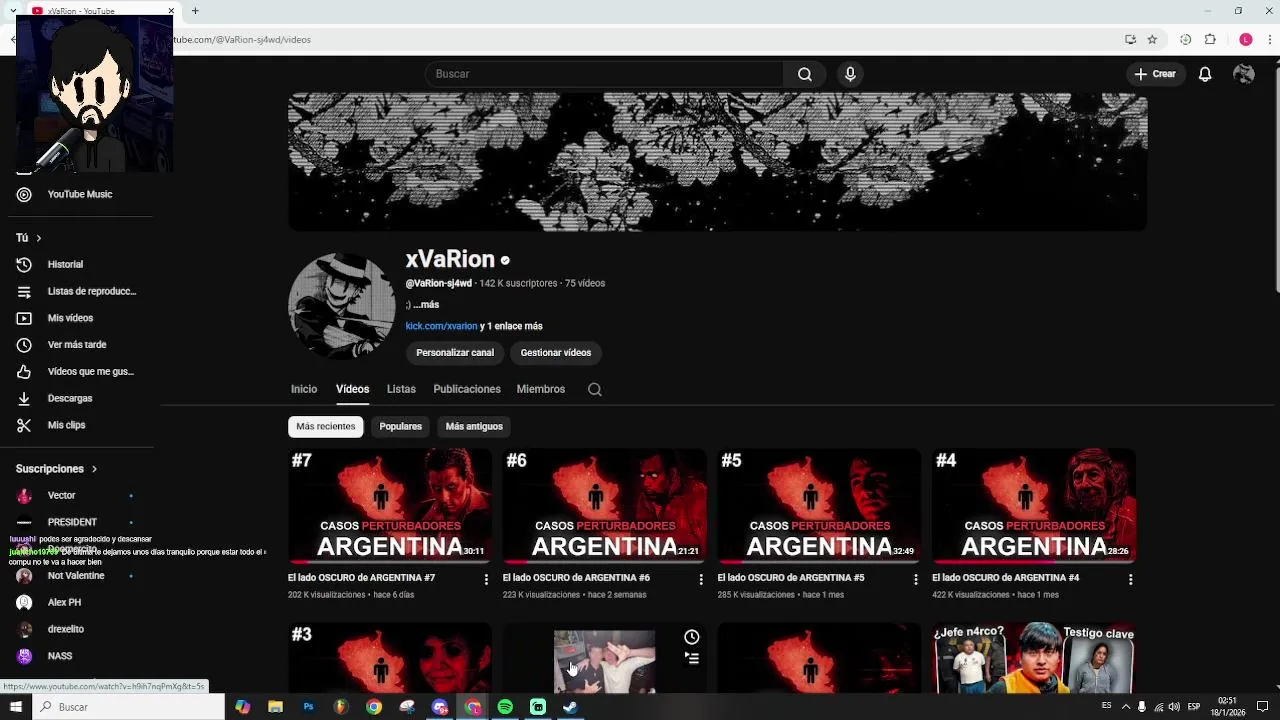Switch to the Vídeos tab

click(x=352, y=389)
